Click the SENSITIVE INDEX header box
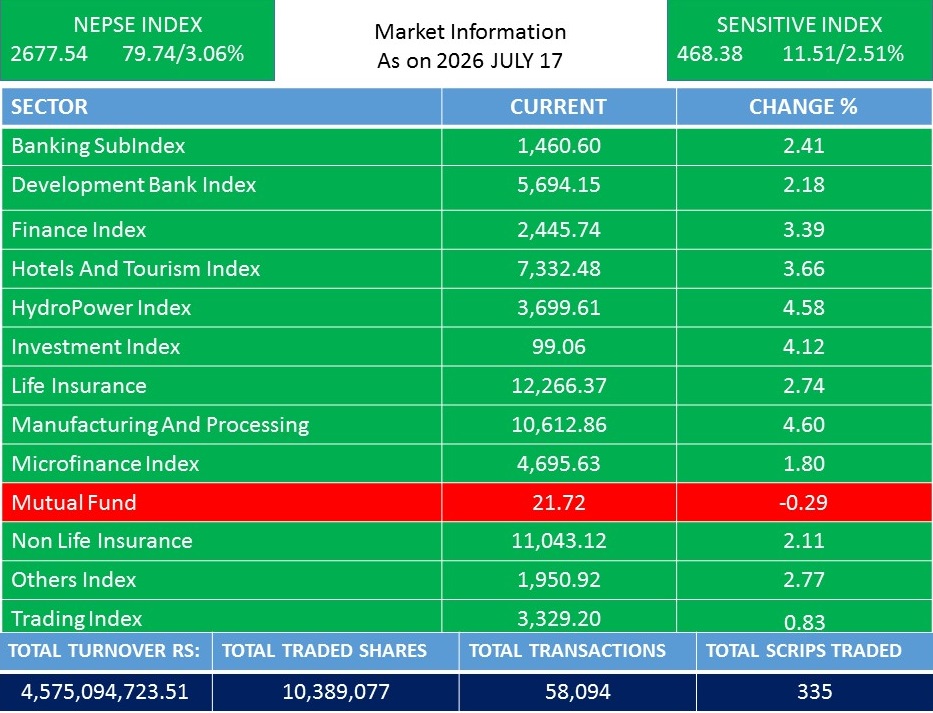The height and width of the screenshot is (713, 933). [x=800, y=40]
